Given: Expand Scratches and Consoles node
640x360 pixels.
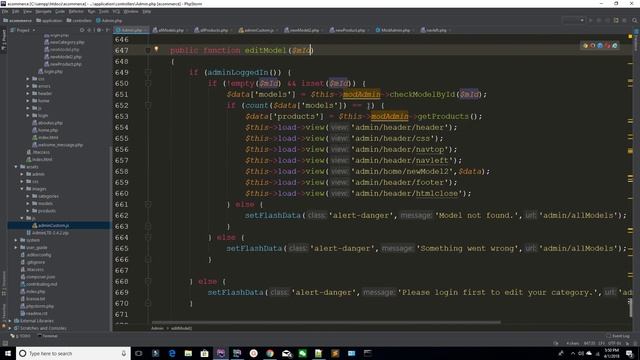Looking at the screenshot, I should point(10,328).
